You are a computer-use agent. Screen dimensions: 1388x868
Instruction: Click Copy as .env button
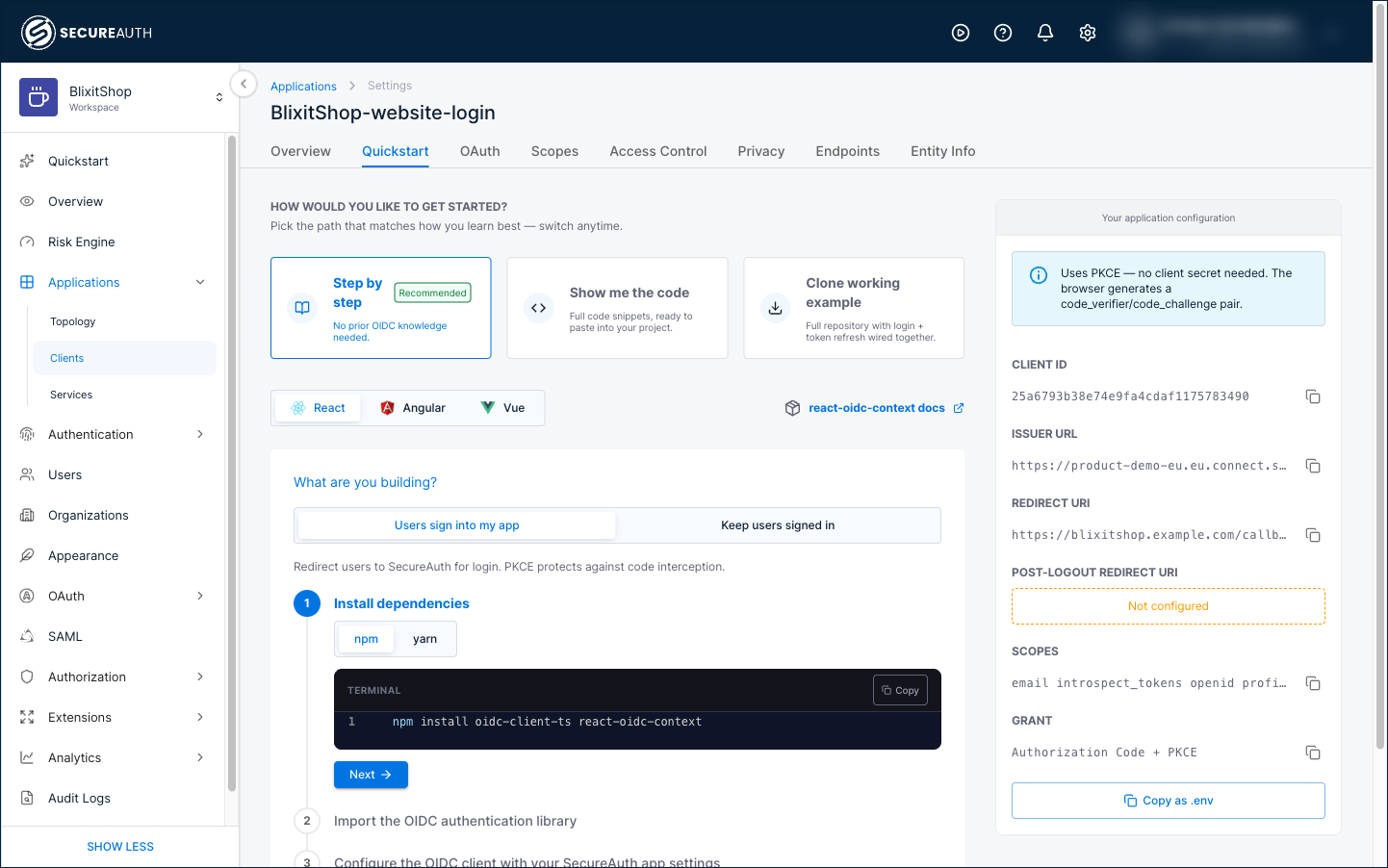[1169, 801]
